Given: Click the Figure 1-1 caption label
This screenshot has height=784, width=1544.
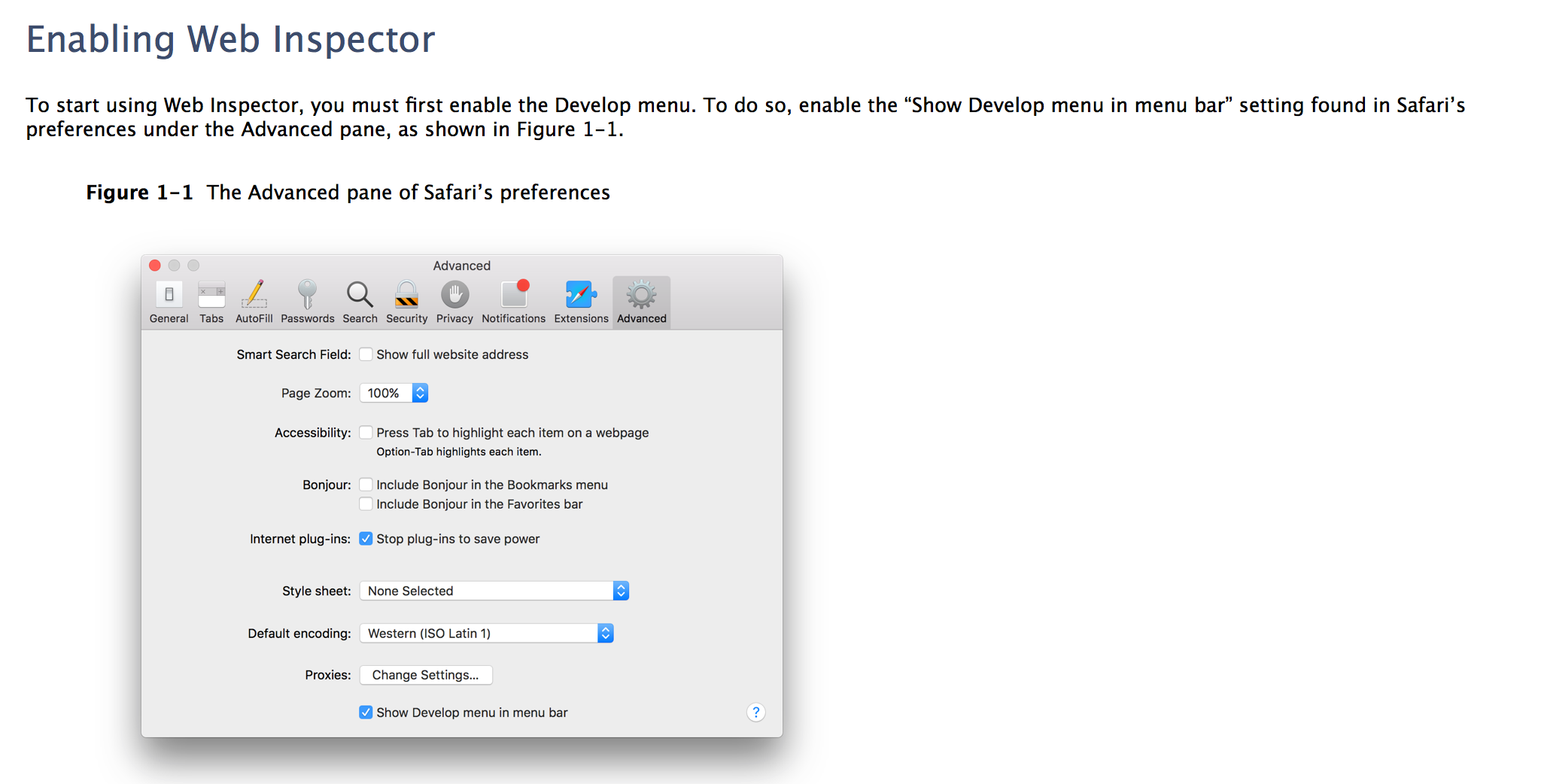Looking at the screenshot, I should point(139,193).
